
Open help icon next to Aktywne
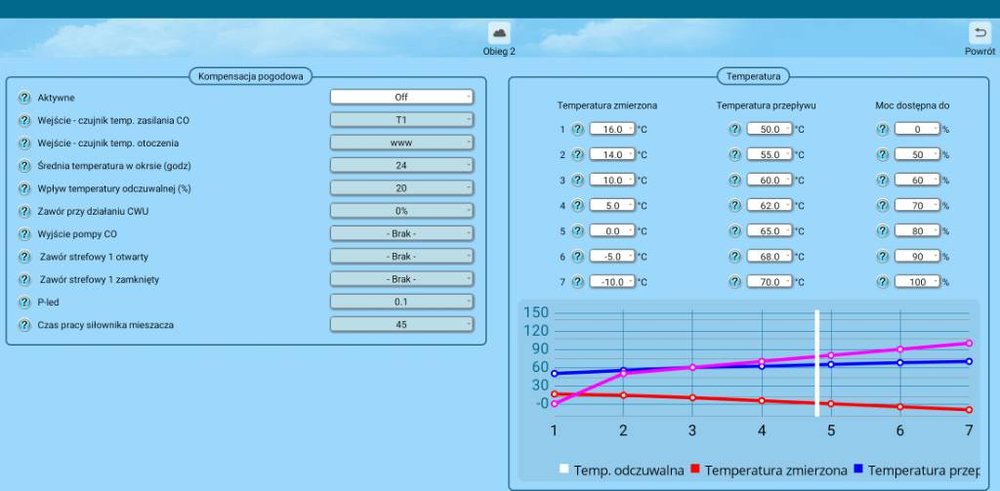(x=25, y=97)
